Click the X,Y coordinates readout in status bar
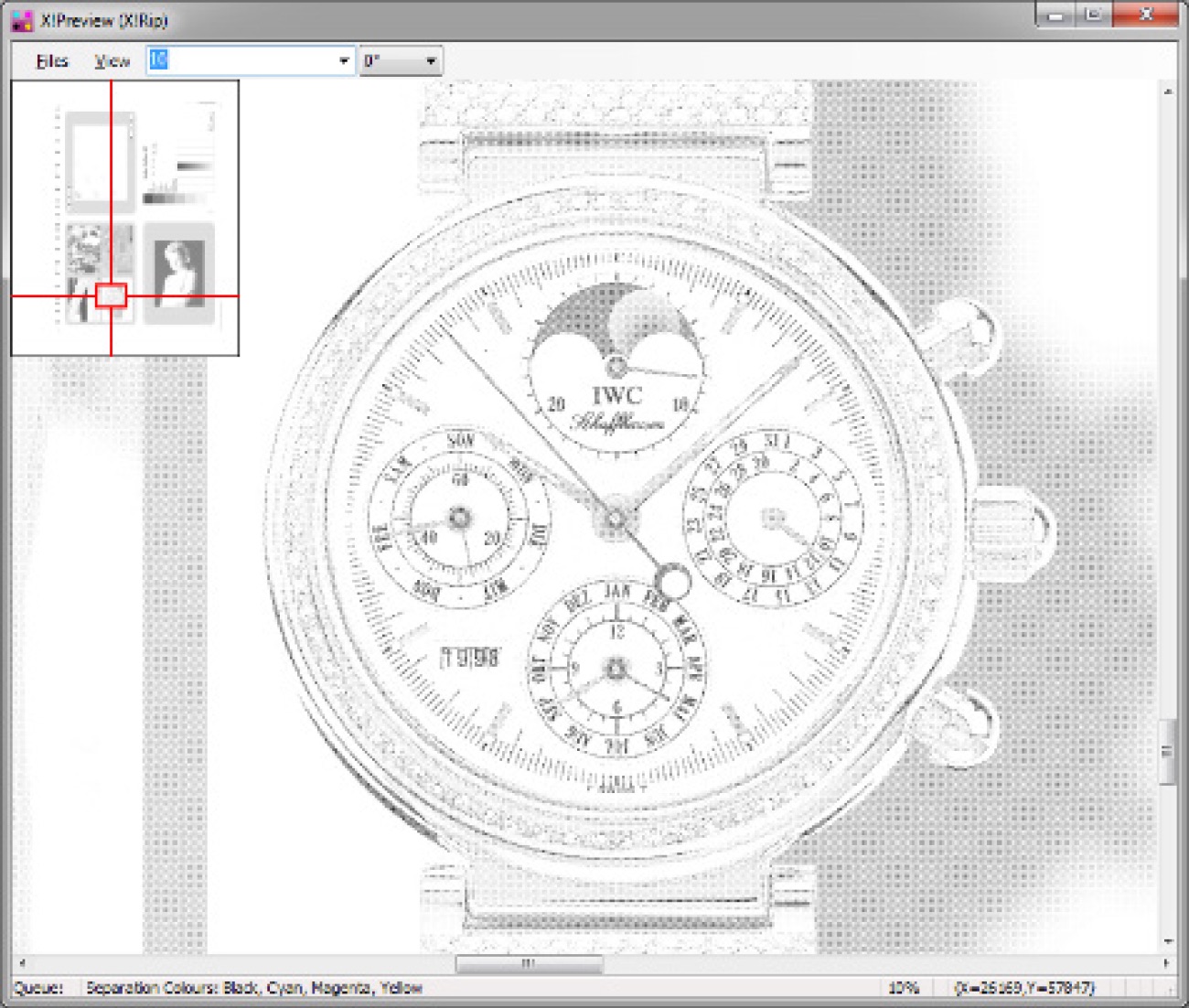The height and width of the screenshot is (1008, 1189). coord(1023,988)
